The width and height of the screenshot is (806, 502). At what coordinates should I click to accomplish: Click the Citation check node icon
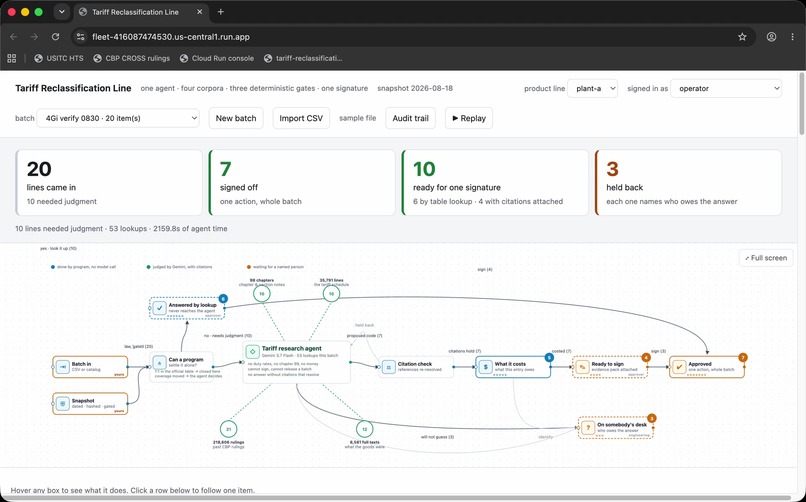point(389,367)
